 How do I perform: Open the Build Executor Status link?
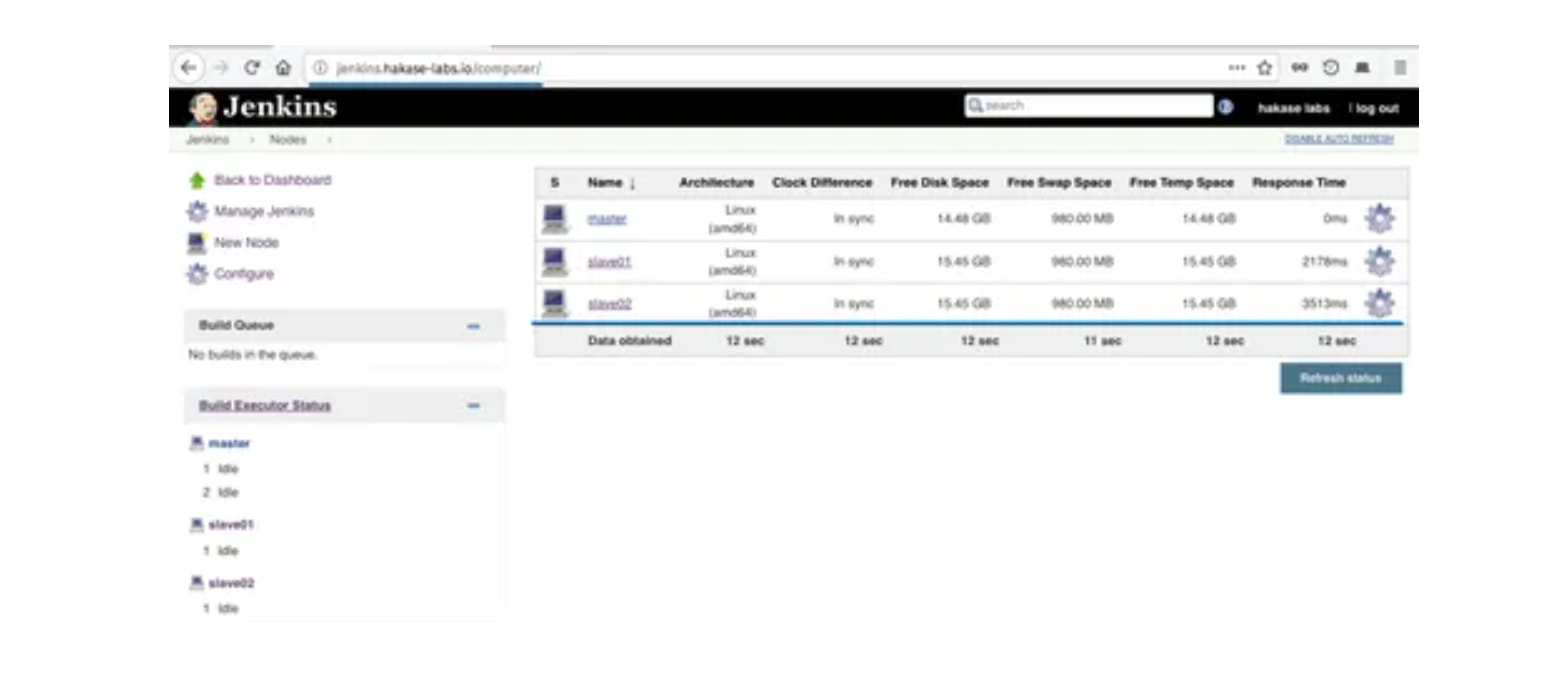point(265,406)
